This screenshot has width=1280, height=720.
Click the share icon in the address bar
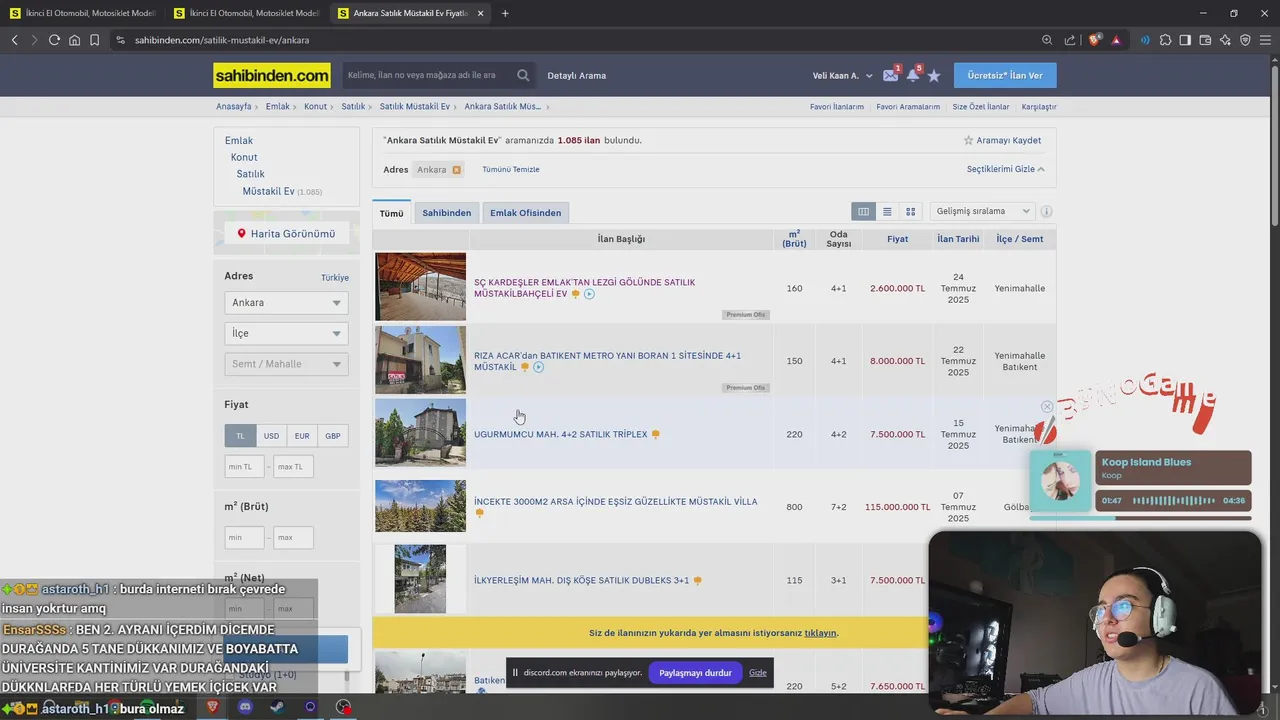[x=1070, y=40]
